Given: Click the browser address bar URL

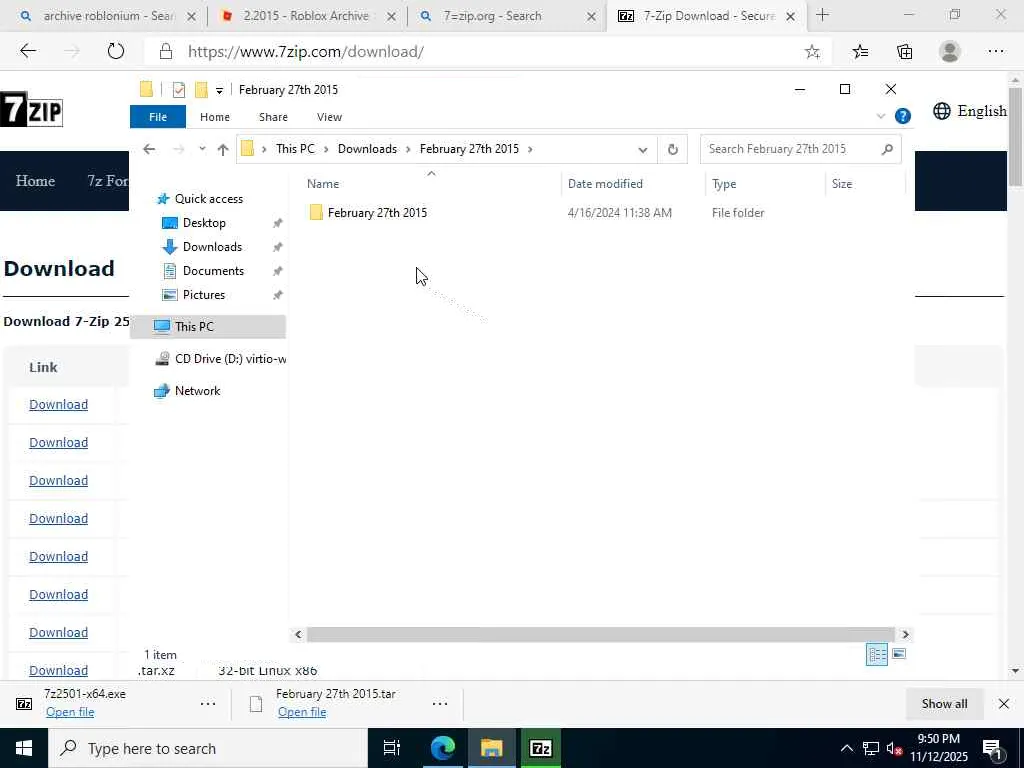Looking at the screenshot, I should 306,52.
